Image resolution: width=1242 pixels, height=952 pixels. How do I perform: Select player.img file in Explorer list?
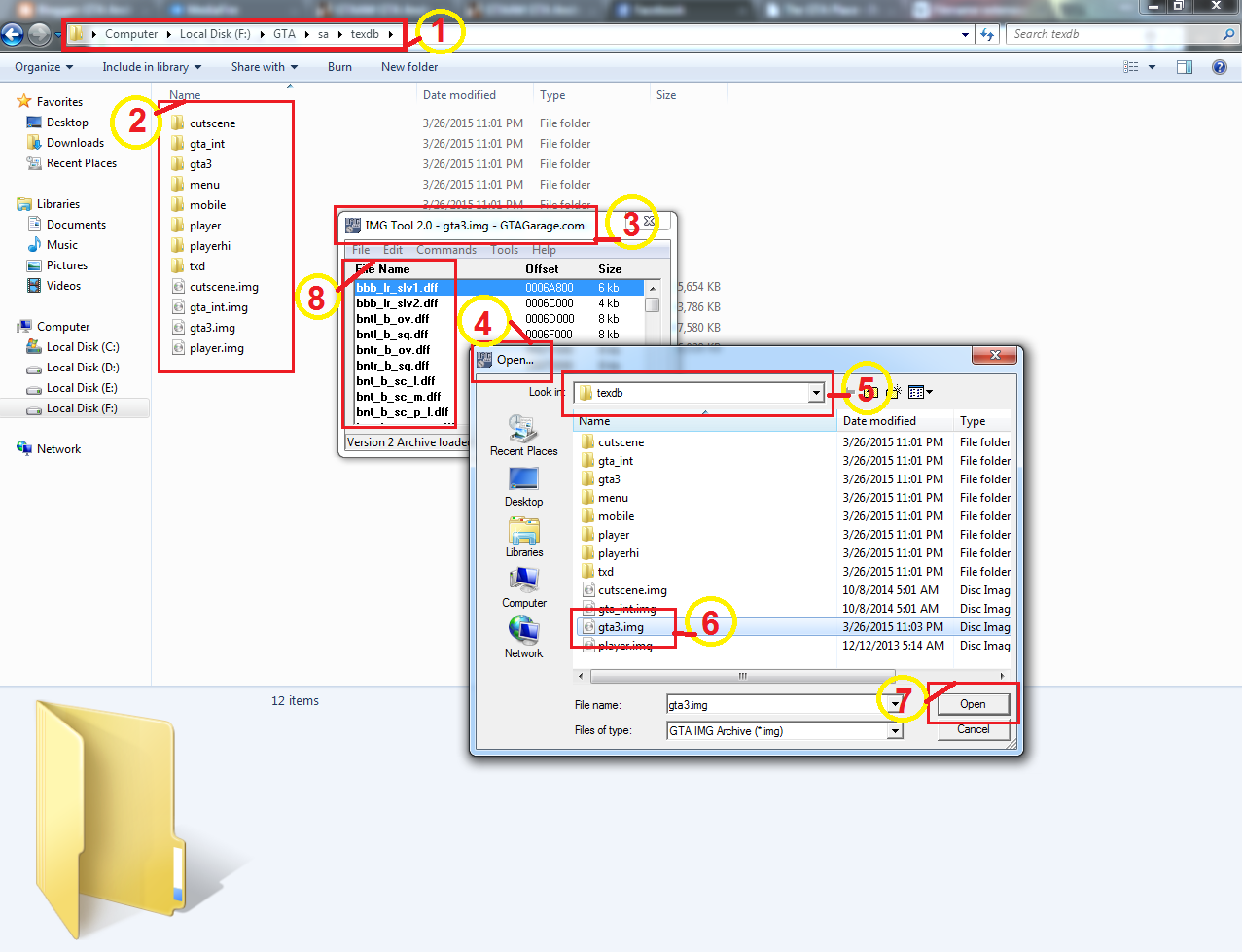[x=217, y=348]
